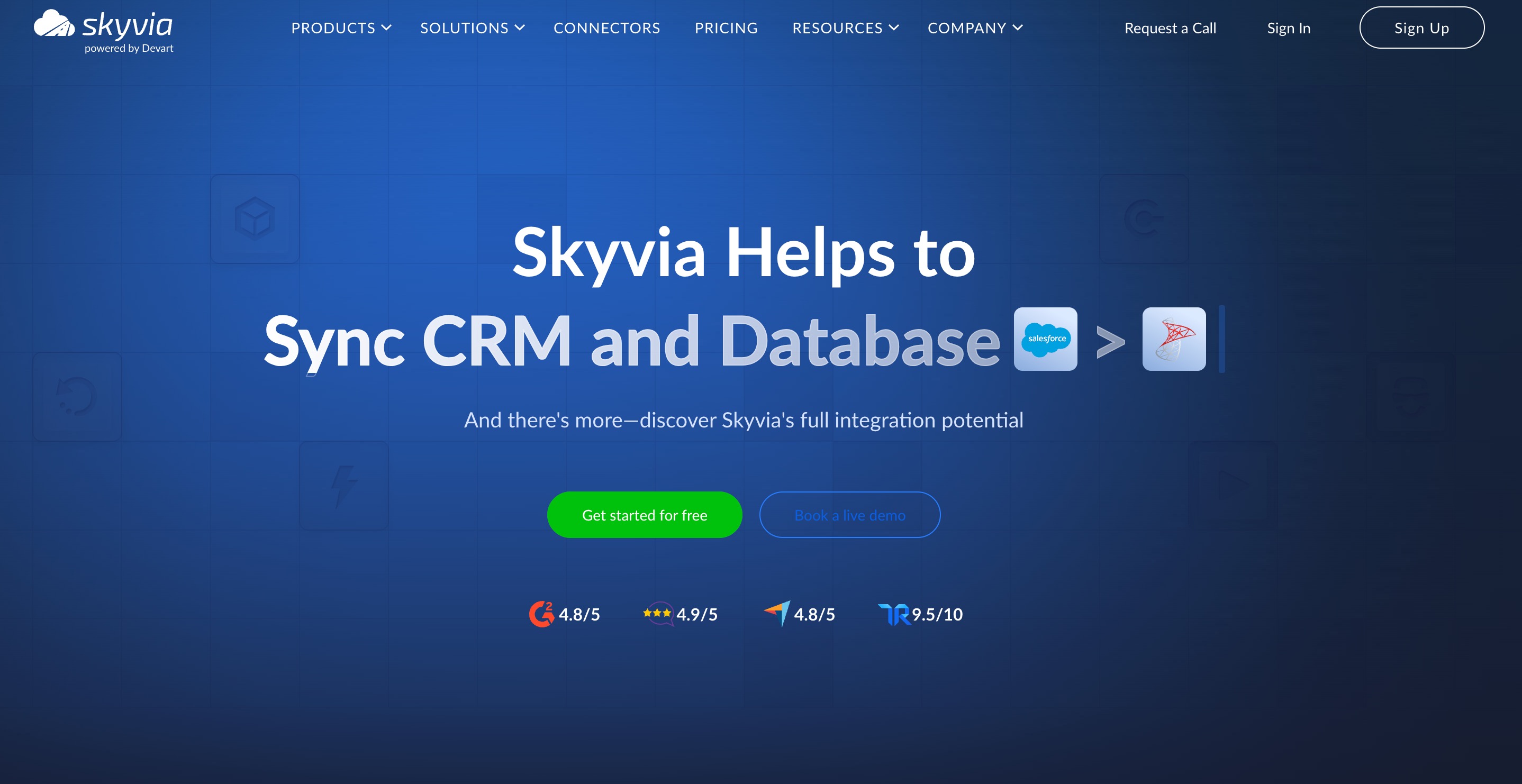Click the faded lightning bolt tile
This screenshot has width=1522, height=784.
[x=344, y=486]
